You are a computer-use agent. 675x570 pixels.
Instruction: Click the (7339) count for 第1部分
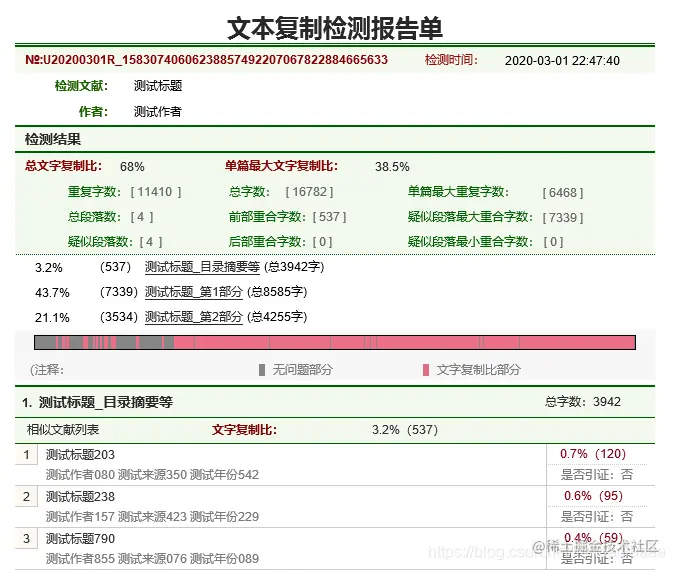coord(119,292)
